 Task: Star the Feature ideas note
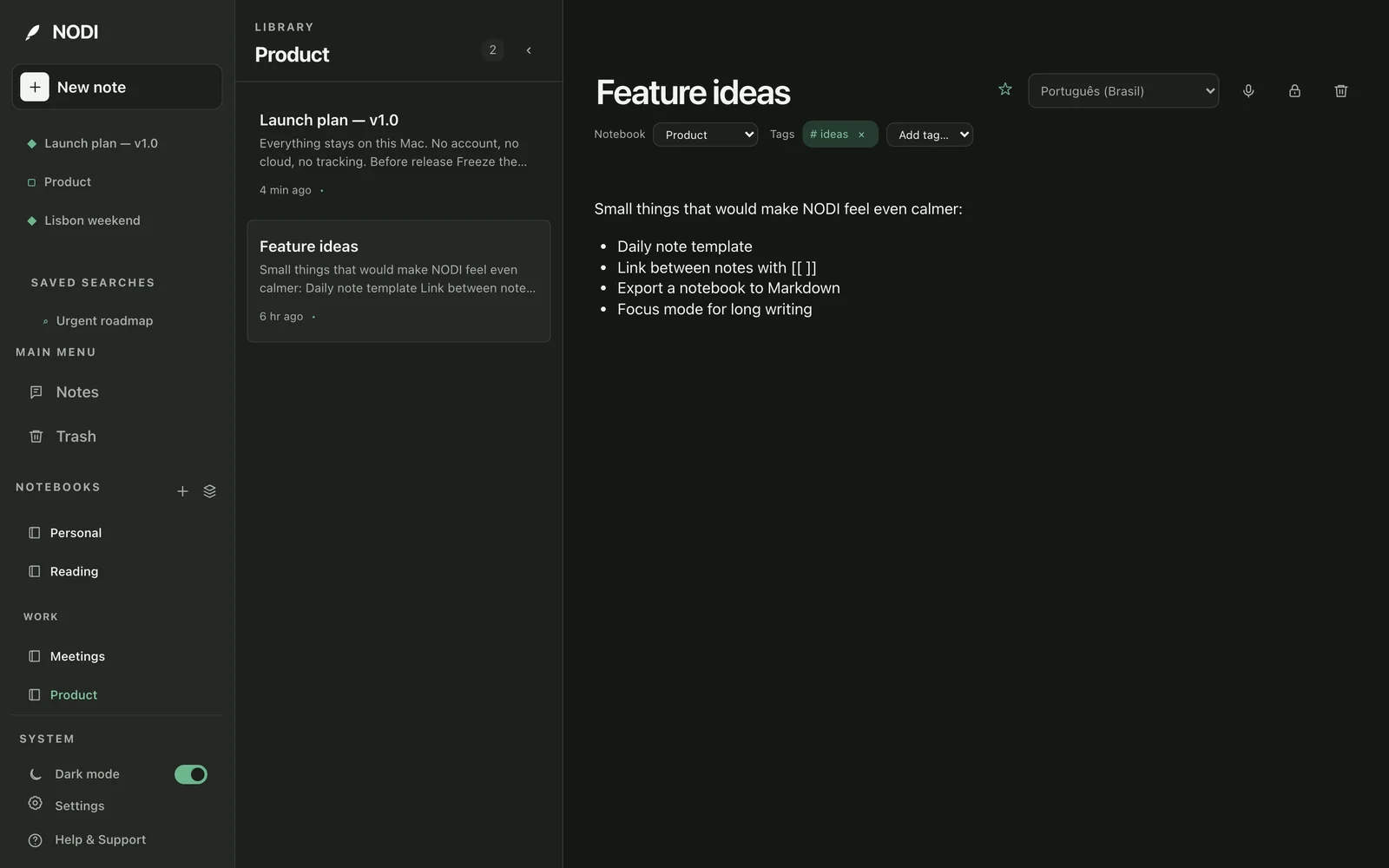coord(1005,89)
